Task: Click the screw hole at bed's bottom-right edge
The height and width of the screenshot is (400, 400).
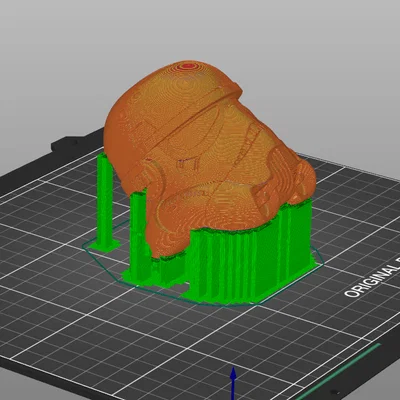Action: 333,392
